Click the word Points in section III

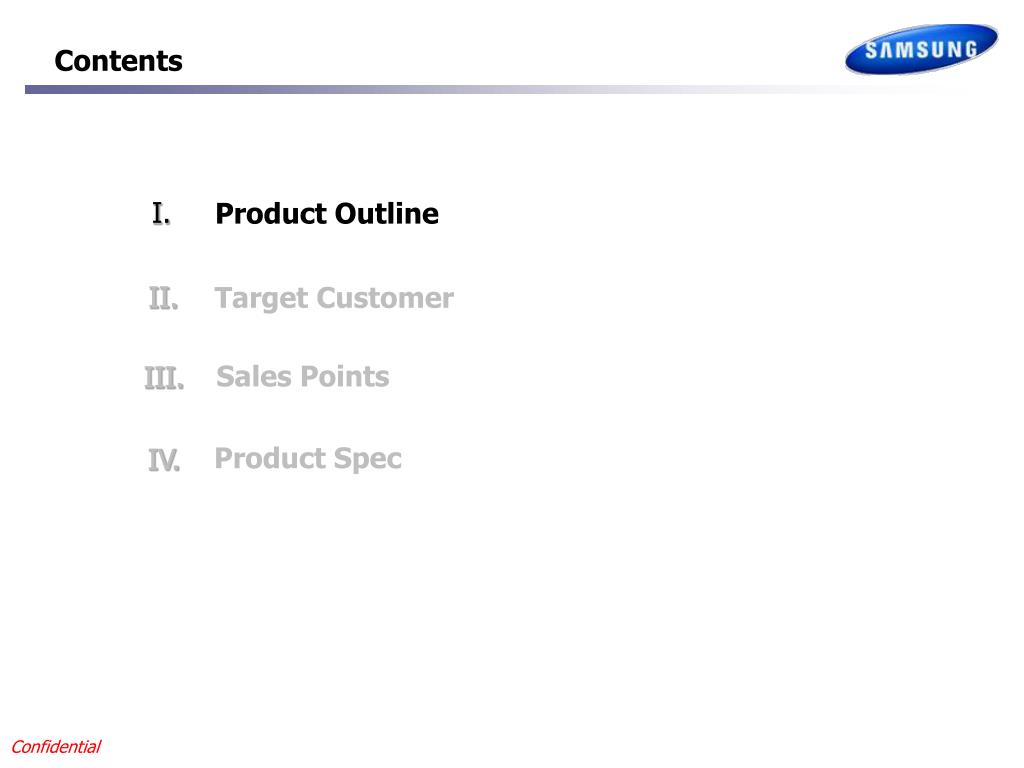click(x=345, y=377)
